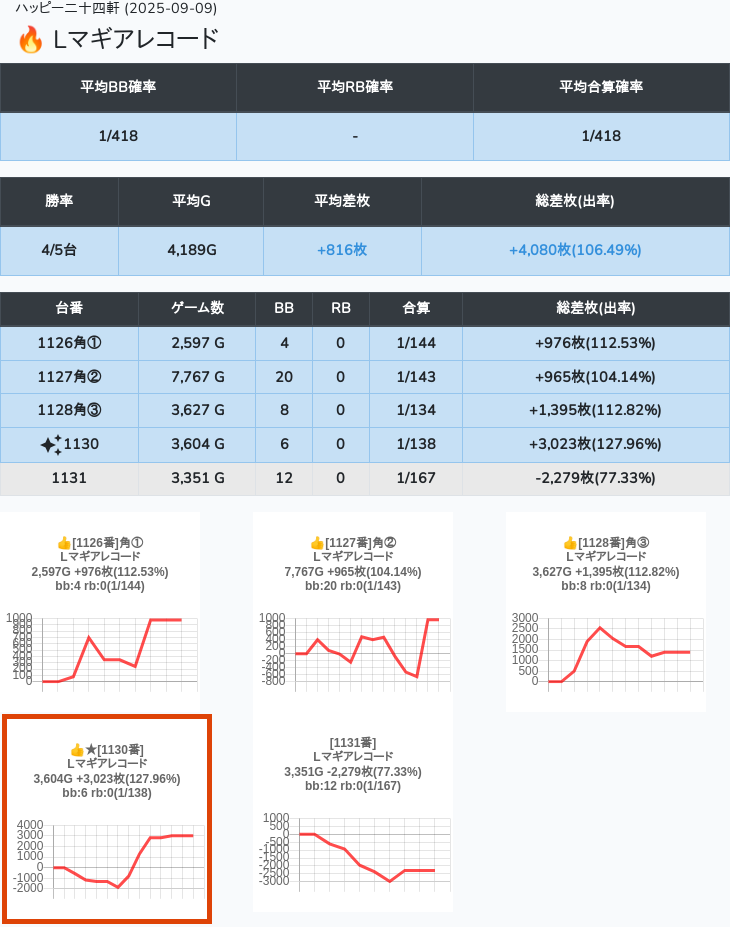Image resolution: width=730 pixels, height=927 pixels.
Task: Click the -2,279枚(77.33%) cell in table
Action: (595, 478)
